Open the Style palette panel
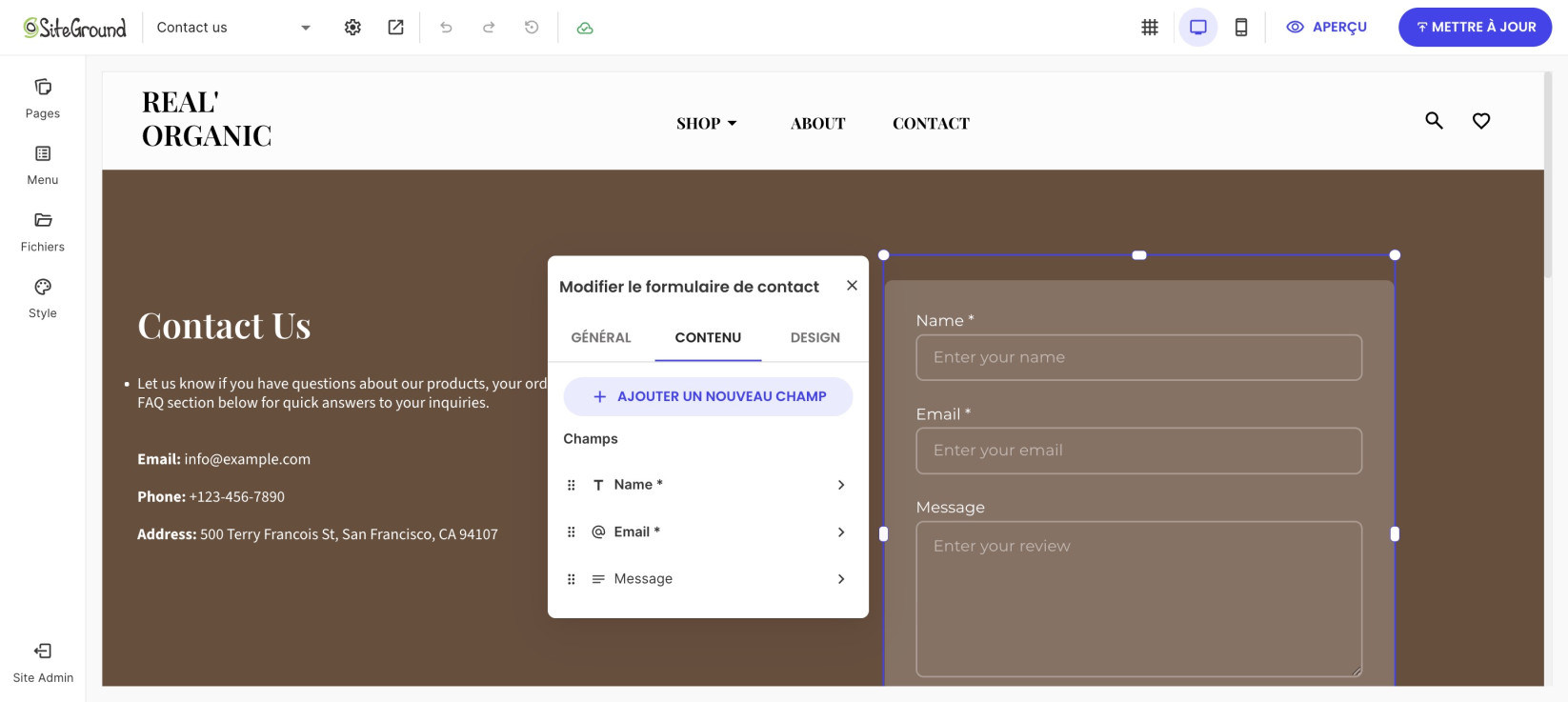 click(43, 299)
